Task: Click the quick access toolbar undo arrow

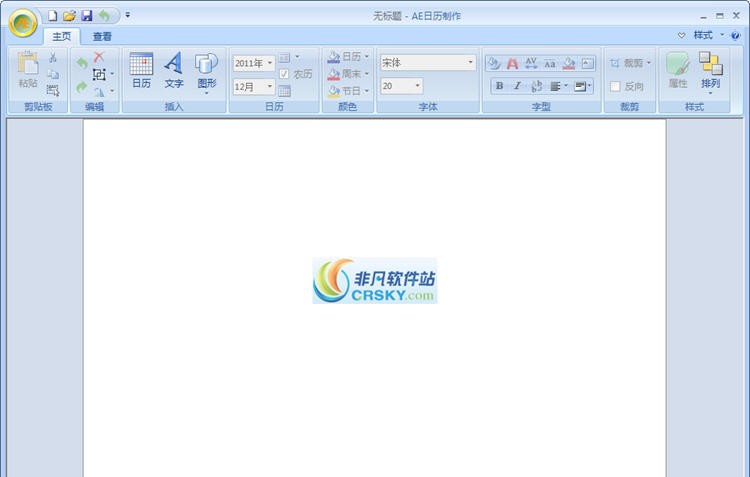Action: click(x=104, y=16)
